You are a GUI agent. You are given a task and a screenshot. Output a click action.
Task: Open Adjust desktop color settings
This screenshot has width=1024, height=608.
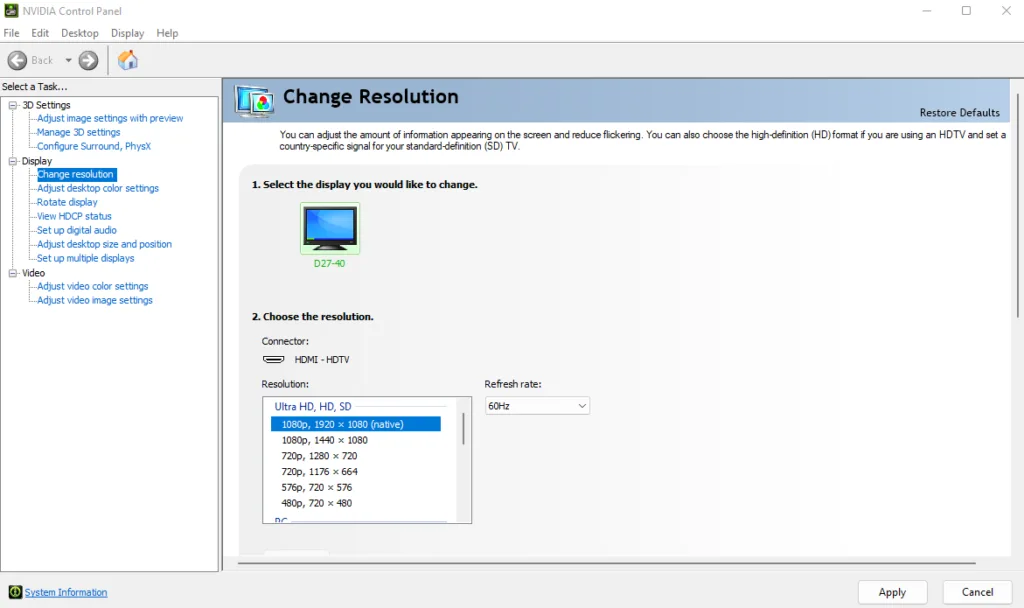pyautogui.click(x=98, y=188)
